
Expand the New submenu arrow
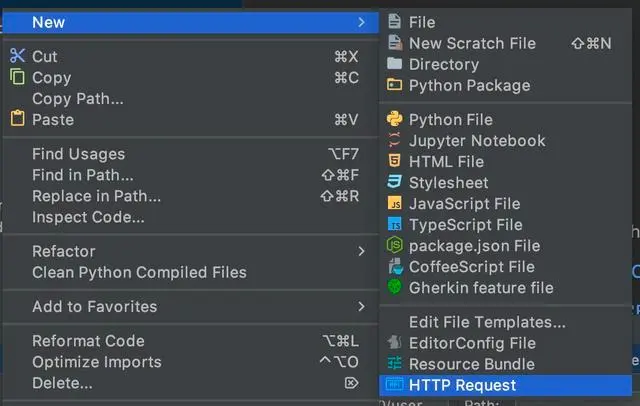(361, 22)
